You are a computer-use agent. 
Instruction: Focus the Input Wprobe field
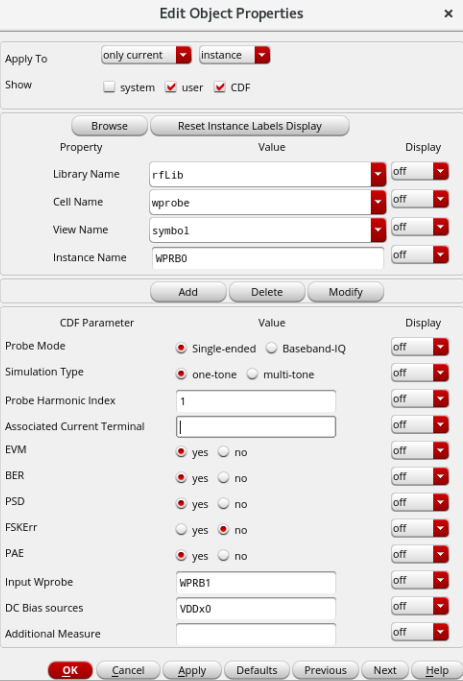click(256, 582)
